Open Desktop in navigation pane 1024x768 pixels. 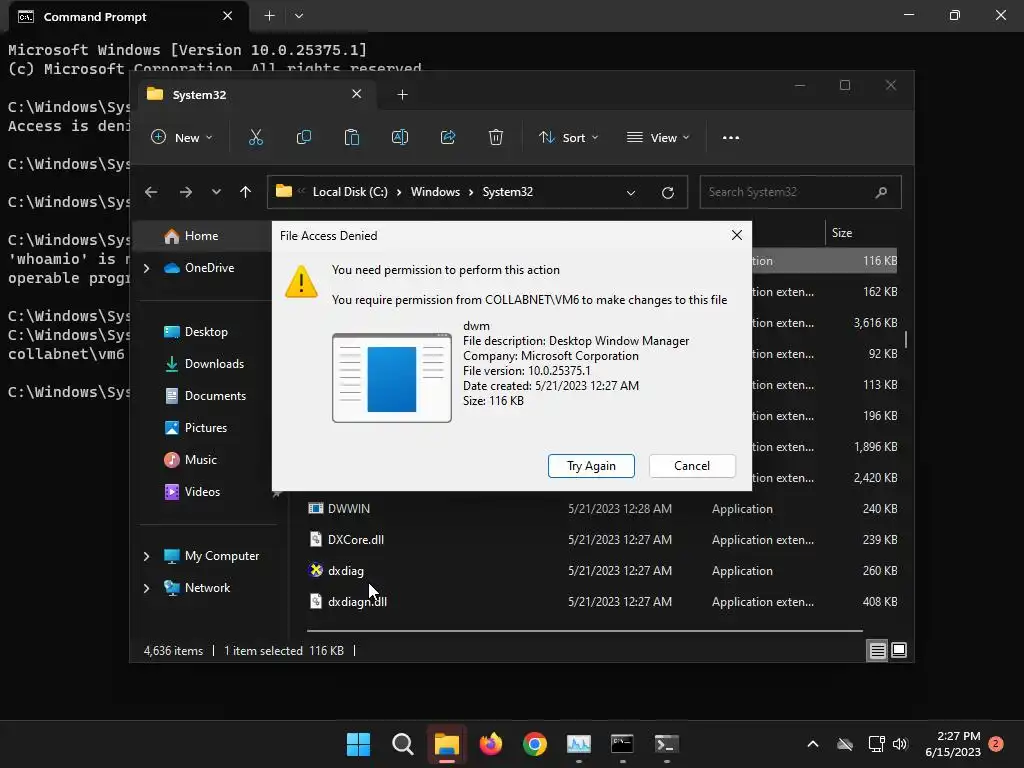(206, 332)
